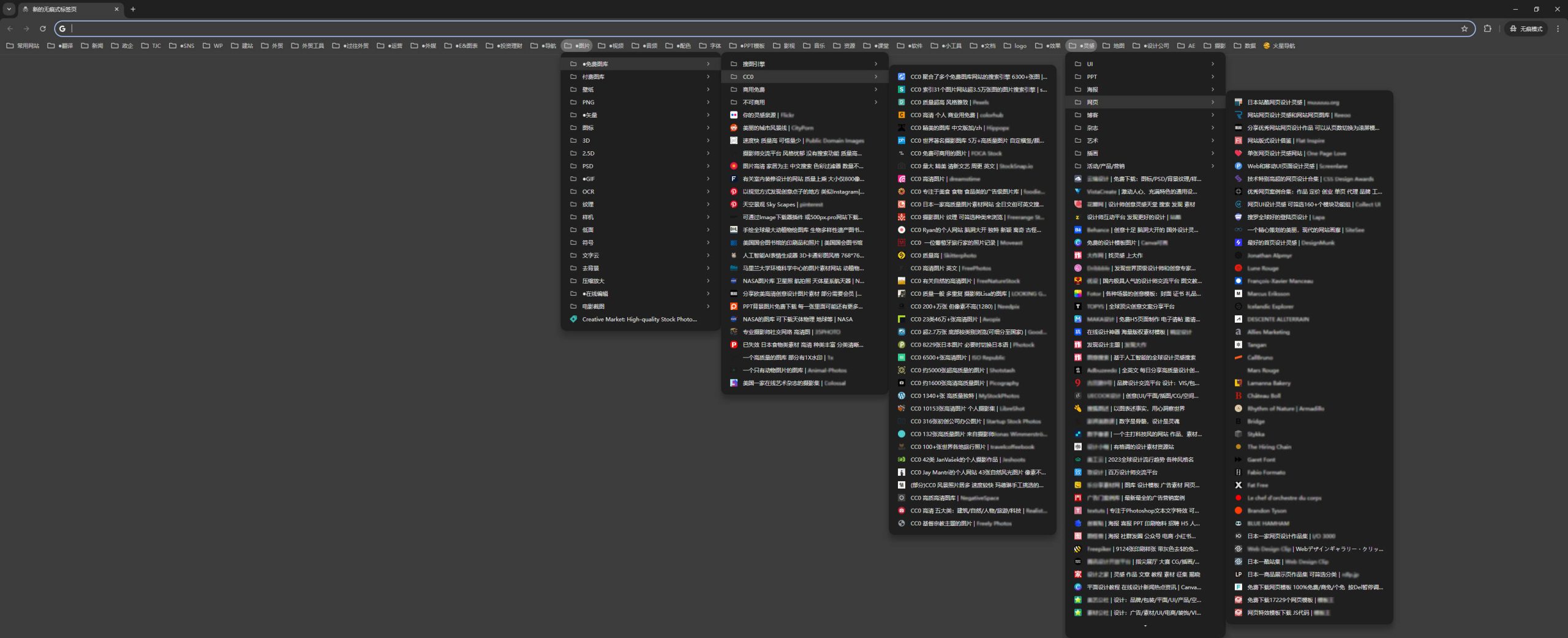Viewport: 1568px width, 638px height.
Task: Open bookmark 日本站酷网页设计灵感
Action: (x=1310, y=102)
